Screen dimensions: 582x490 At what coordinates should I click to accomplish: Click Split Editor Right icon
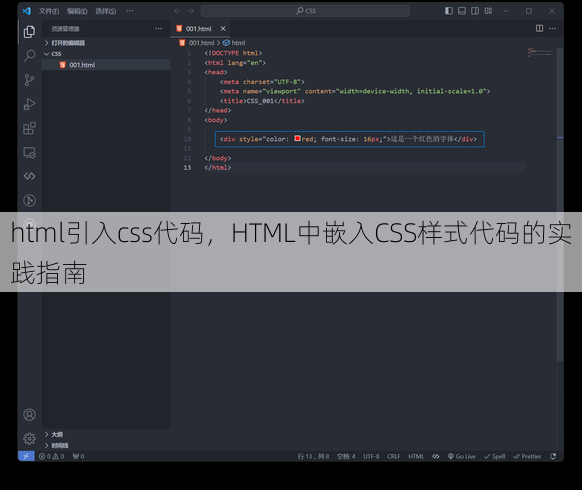tap(539, 29)
